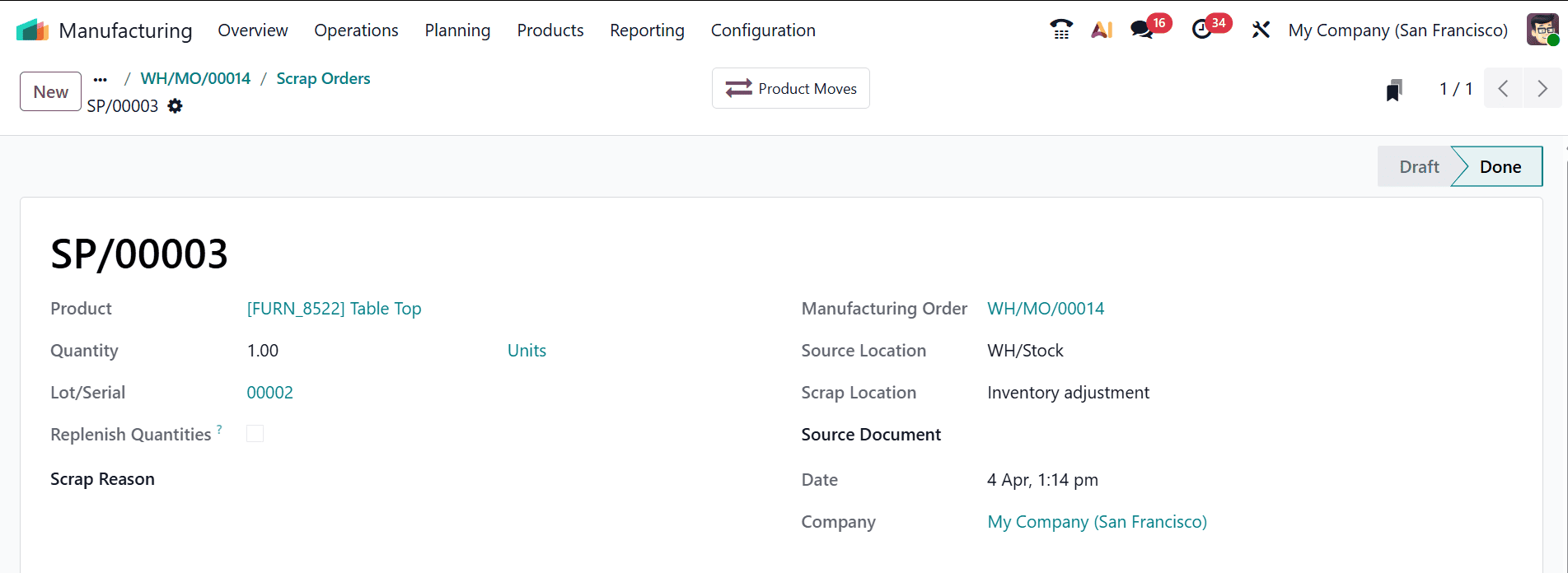
Task: Click the Source Document field label
Action: (871, 435)
